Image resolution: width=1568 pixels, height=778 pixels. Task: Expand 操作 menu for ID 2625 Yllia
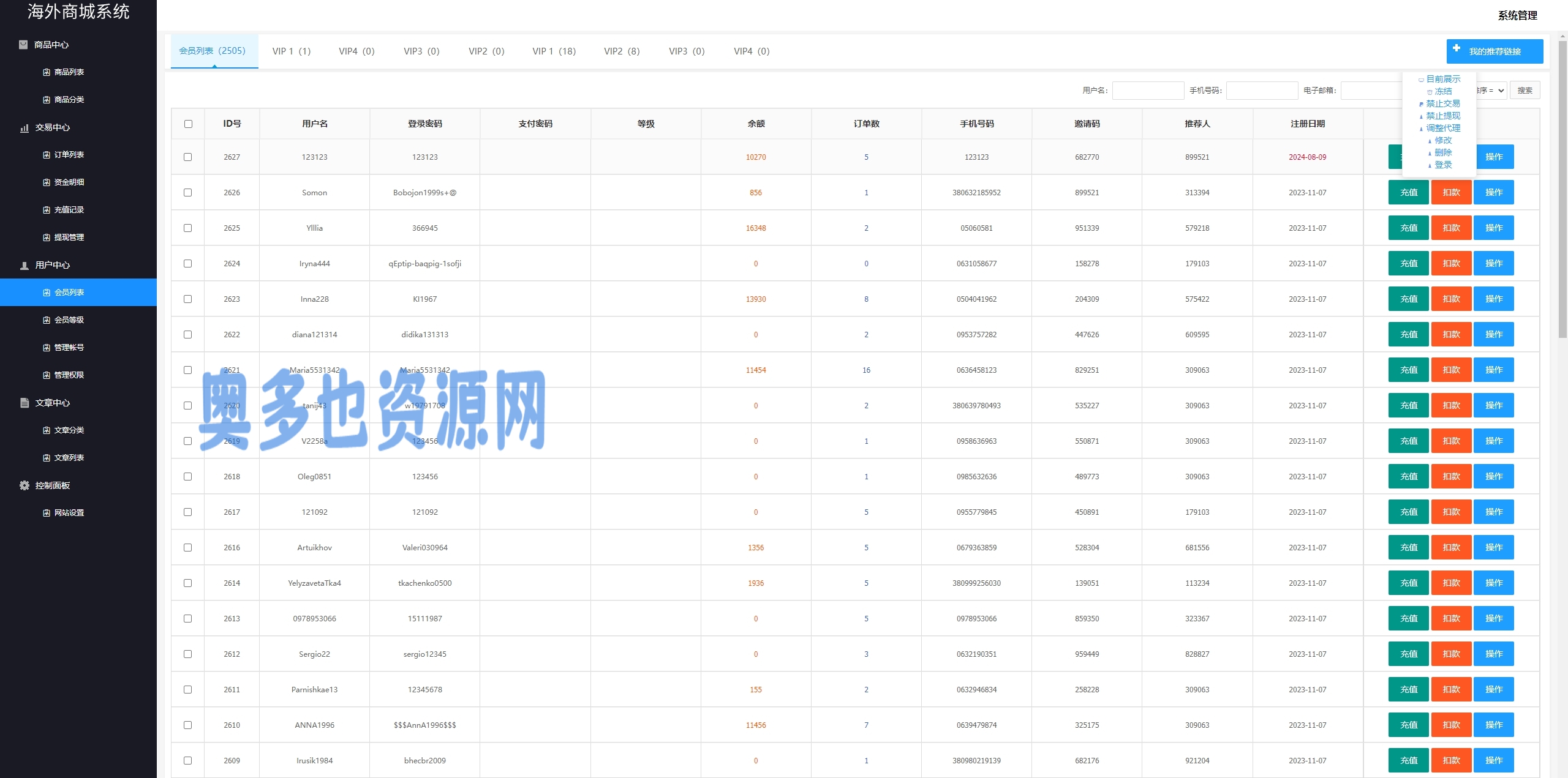[1493, 228]
